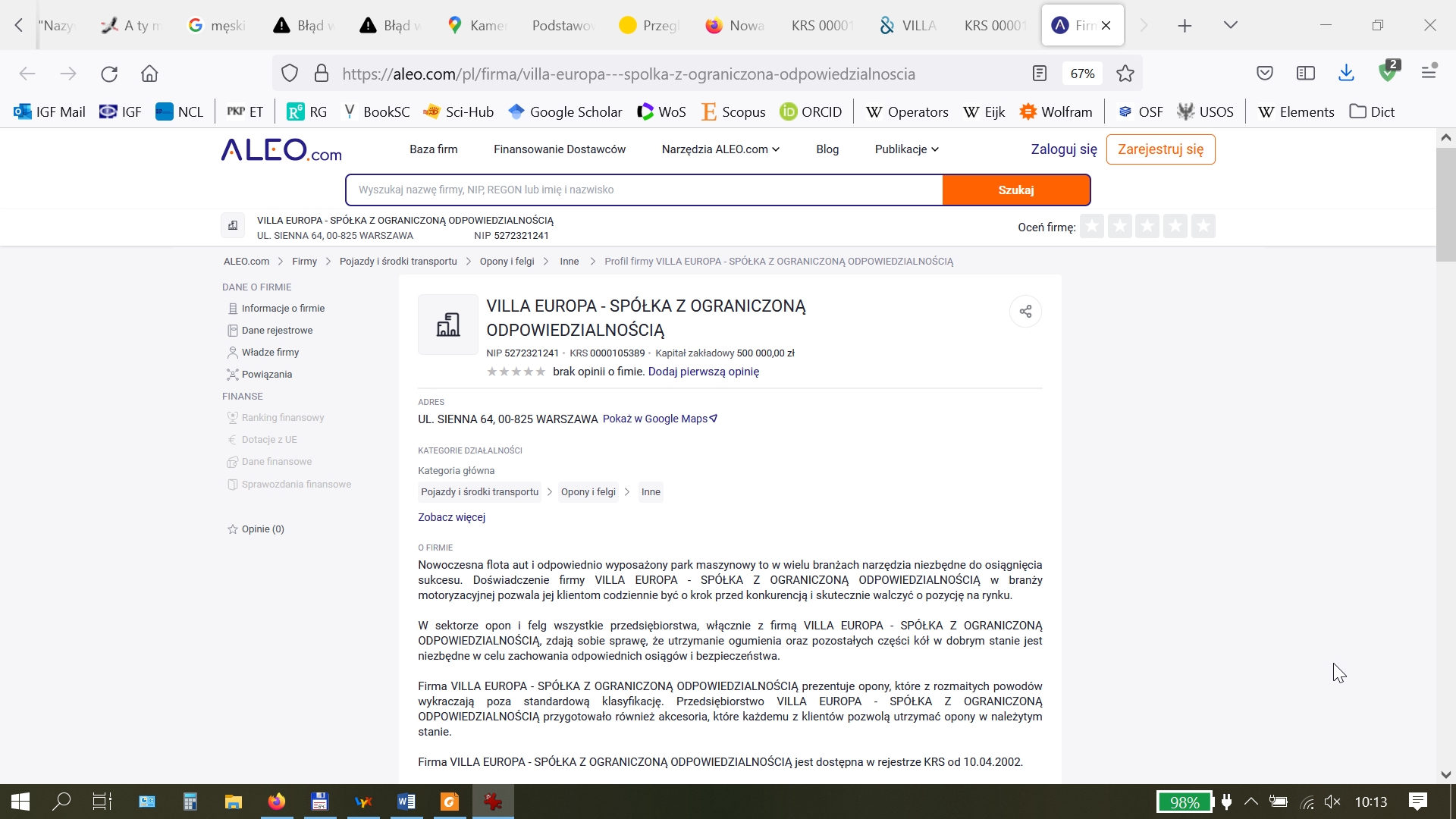Save page to Pocket
The width and height of the screenshot is (1456, 819).
tap(1265, 74)
